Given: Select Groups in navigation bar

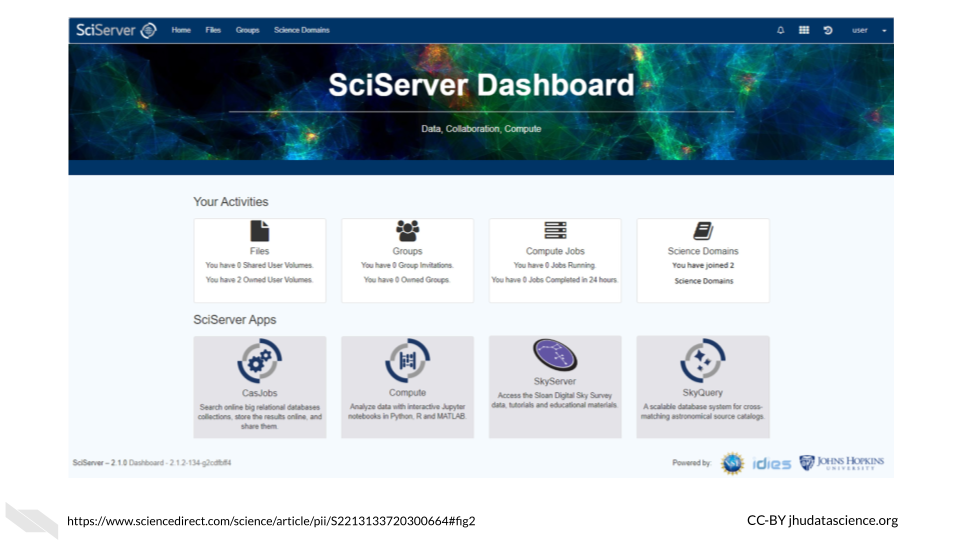Looking at the screenshot, I should (x=247, y=30).
